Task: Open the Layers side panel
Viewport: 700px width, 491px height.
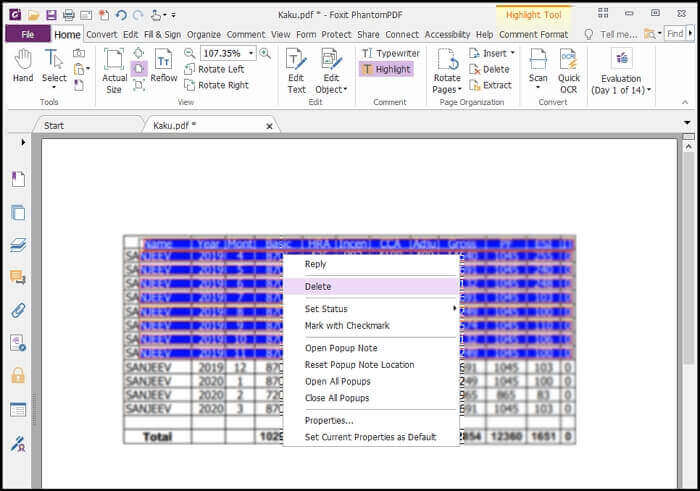Action: coord(18,245)
